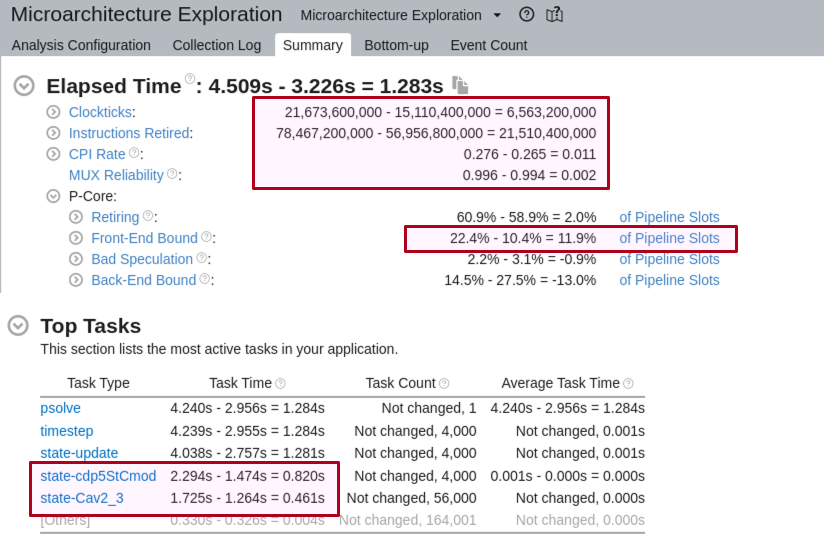Open the Collection Log tab
This screenshot has height=542, width=824.
[x=216, y=45]
